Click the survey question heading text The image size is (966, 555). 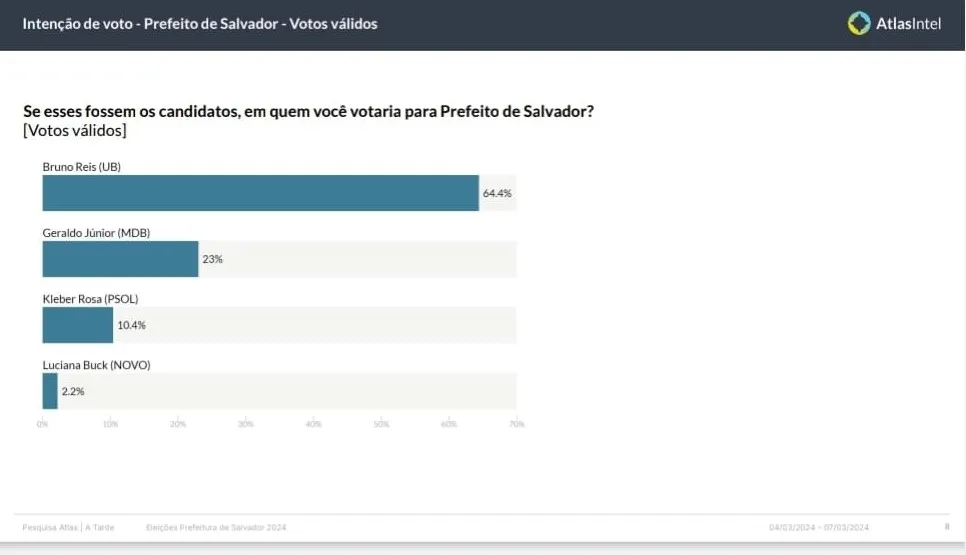click(308, 111)
